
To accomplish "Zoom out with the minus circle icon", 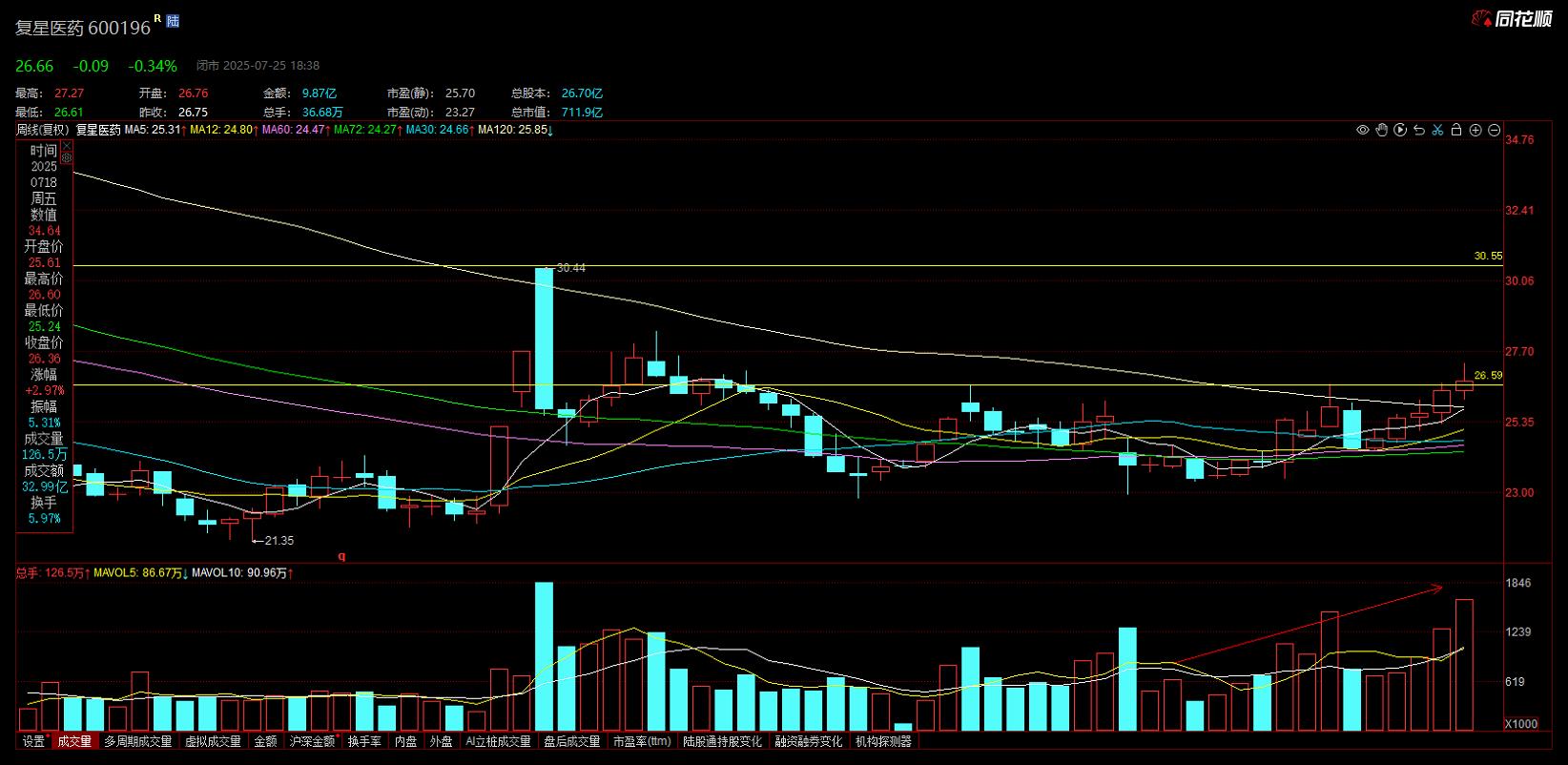I will tap(1495, 130).
